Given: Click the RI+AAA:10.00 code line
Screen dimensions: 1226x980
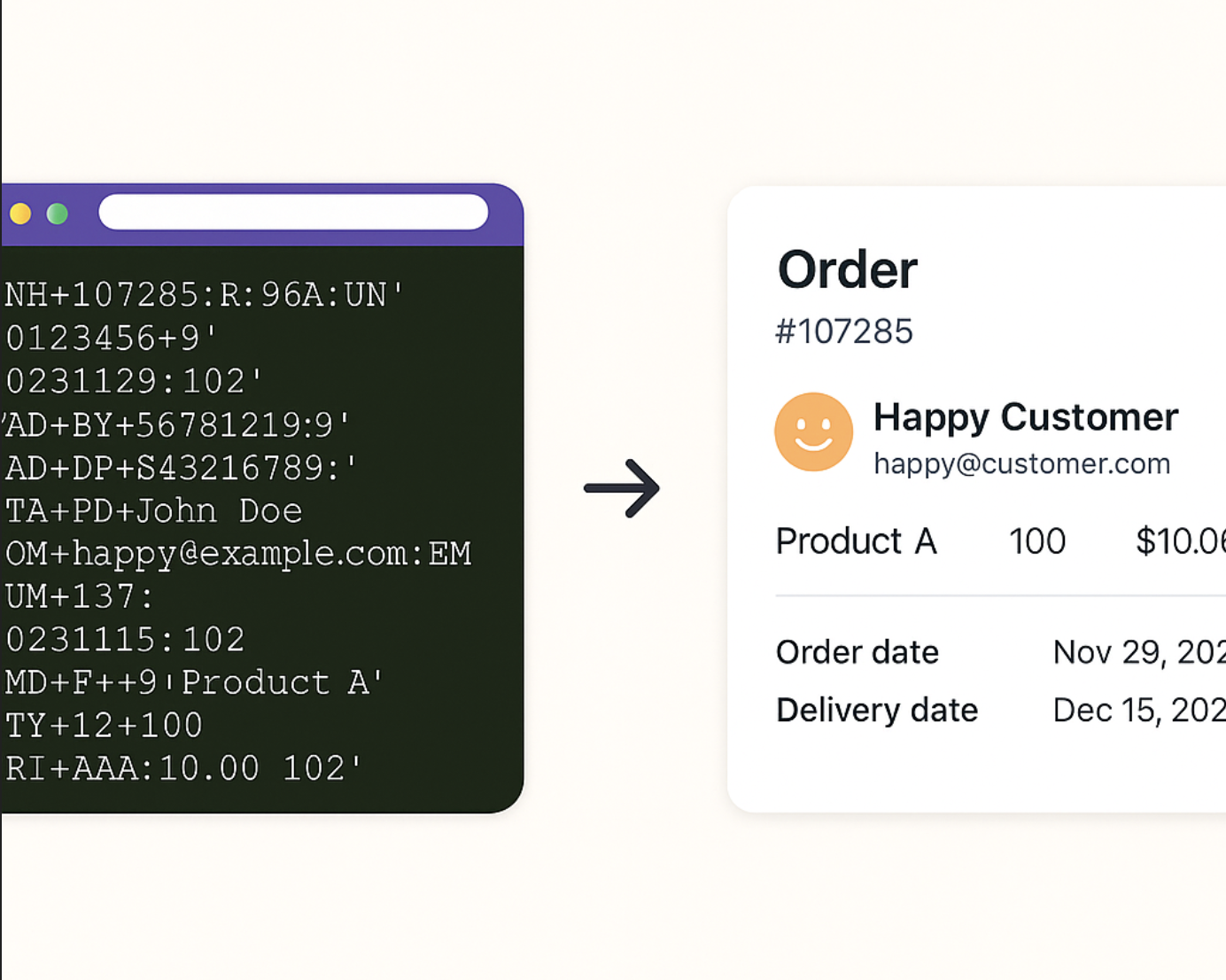Looking at the screenshot, I should (184, 768).
